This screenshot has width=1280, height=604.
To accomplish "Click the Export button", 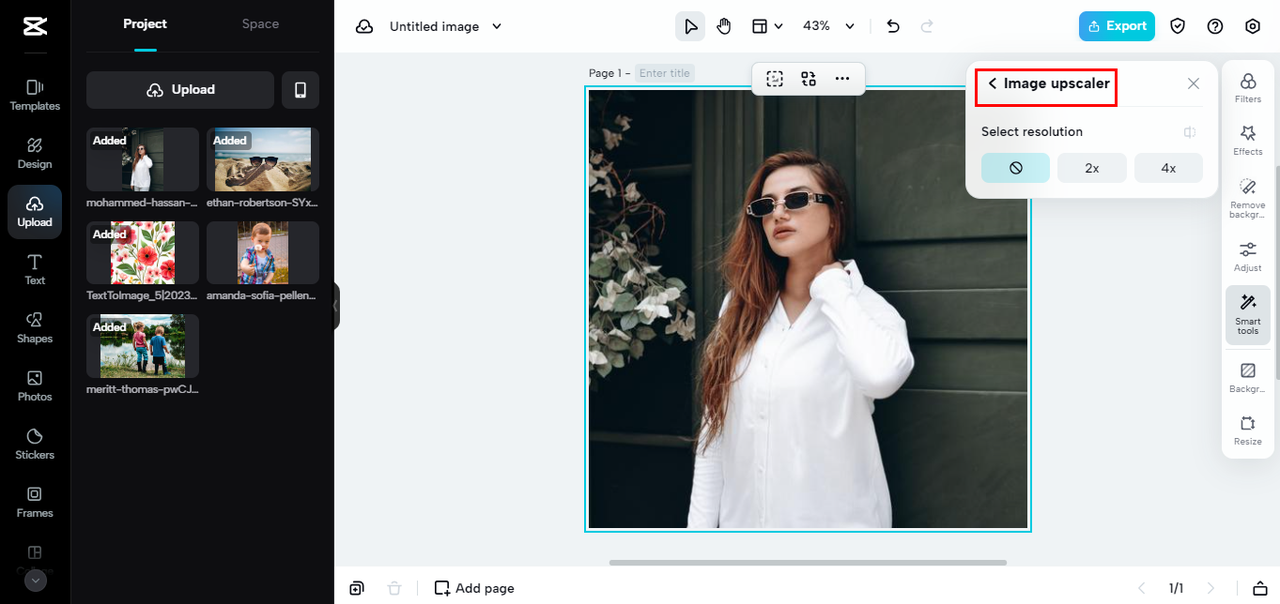I will [1117, 26].
